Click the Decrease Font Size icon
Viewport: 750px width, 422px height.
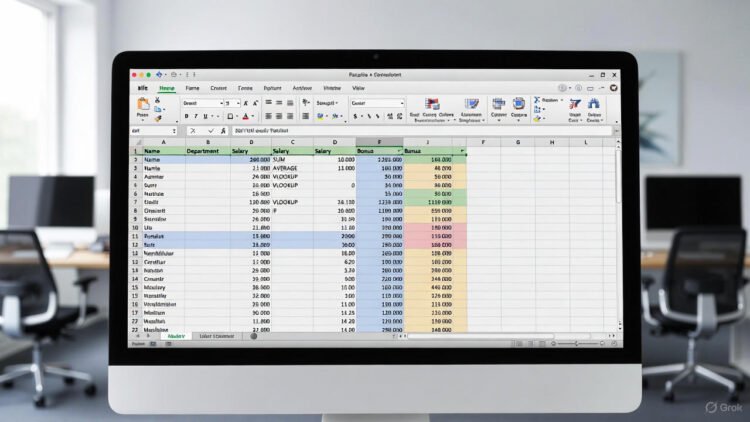click(255, 103)
